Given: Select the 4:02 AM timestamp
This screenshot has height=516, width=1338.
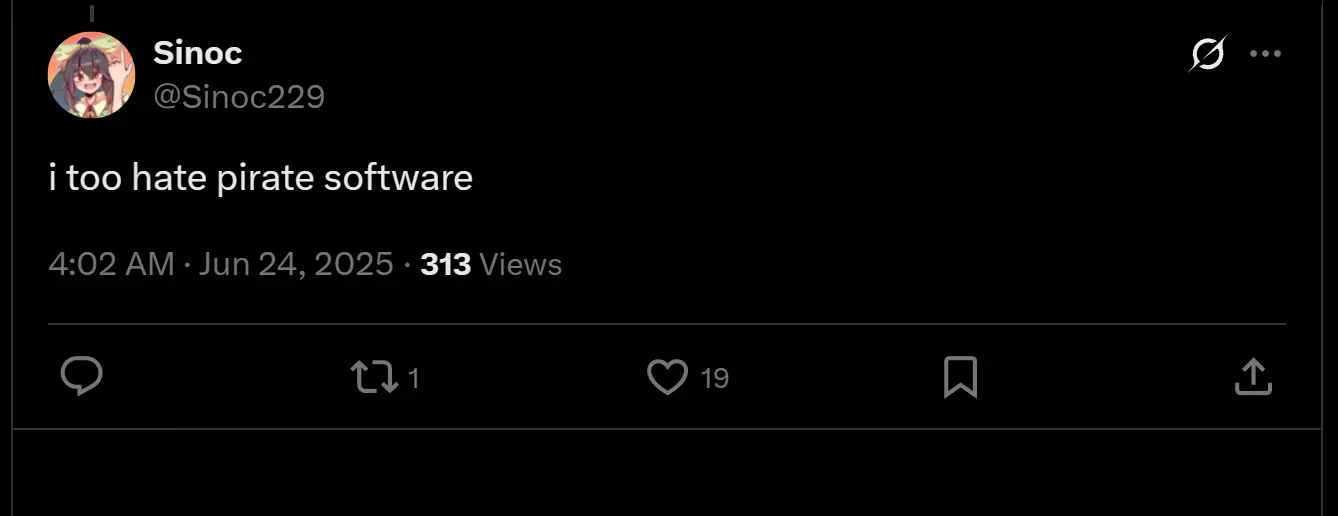Looking at the screenshot, I should click(111, 265).
